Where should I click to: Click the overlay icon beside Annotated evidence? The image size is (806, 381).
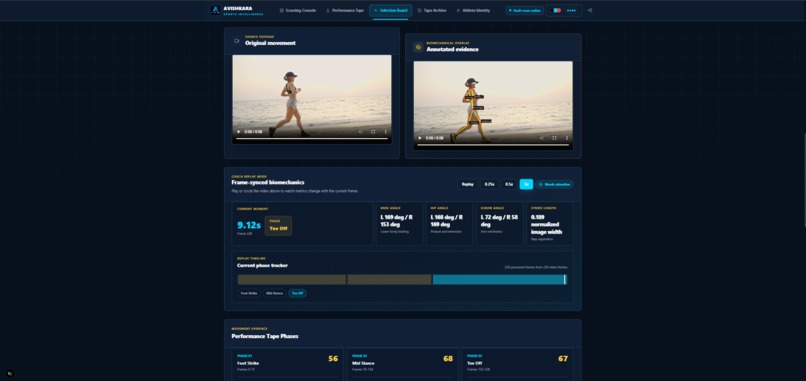click(418, 47)
